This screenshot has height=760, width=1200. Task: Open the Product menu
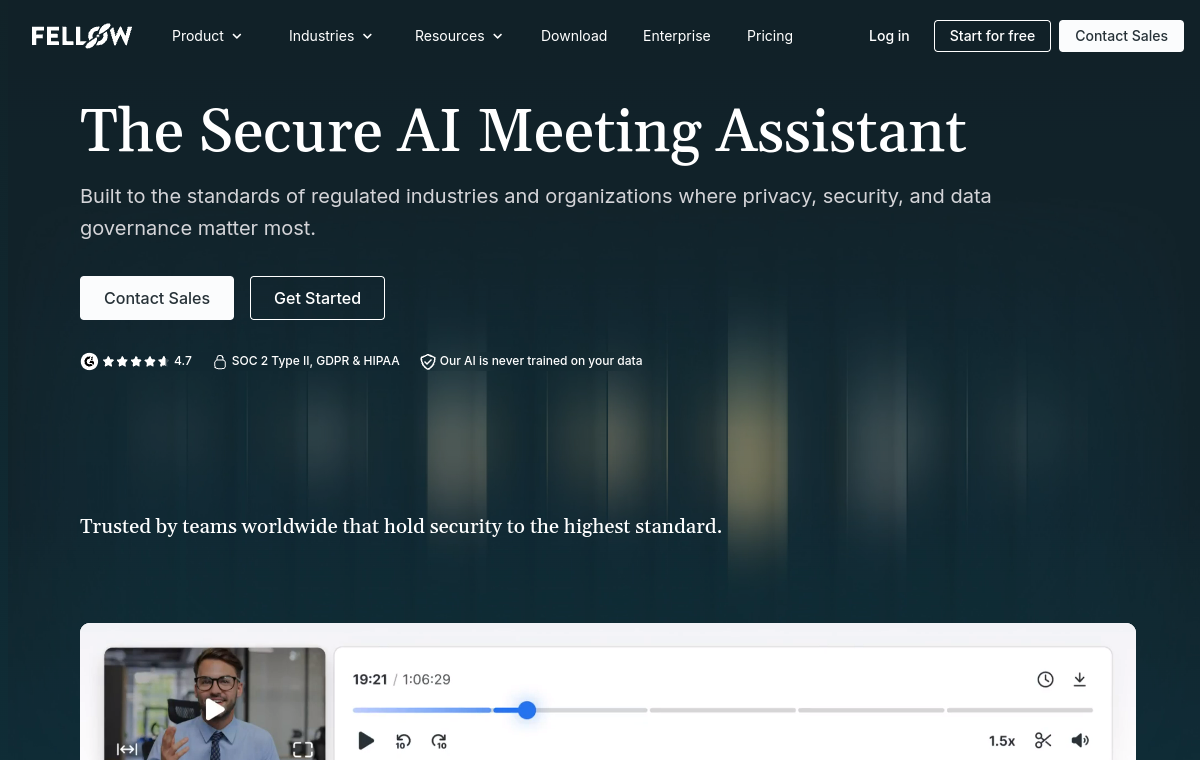pyautogui.click(x=207, y=36)
